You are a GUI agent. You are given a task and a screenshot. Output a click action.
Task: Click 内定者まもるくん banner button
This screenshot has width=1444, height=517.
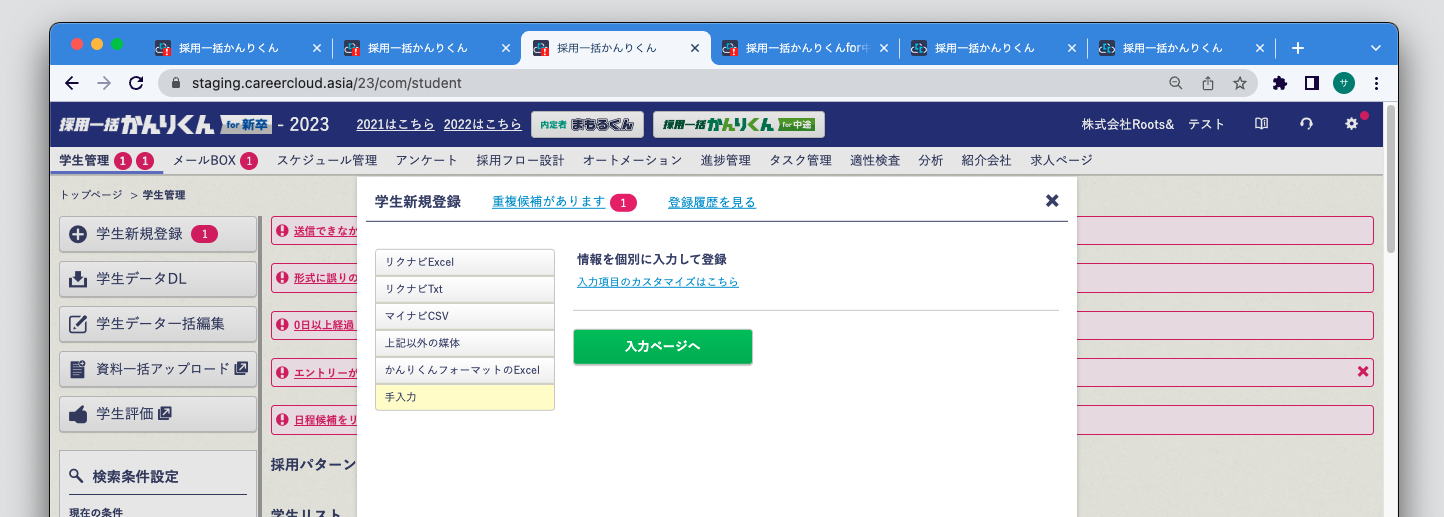(587, 124)
